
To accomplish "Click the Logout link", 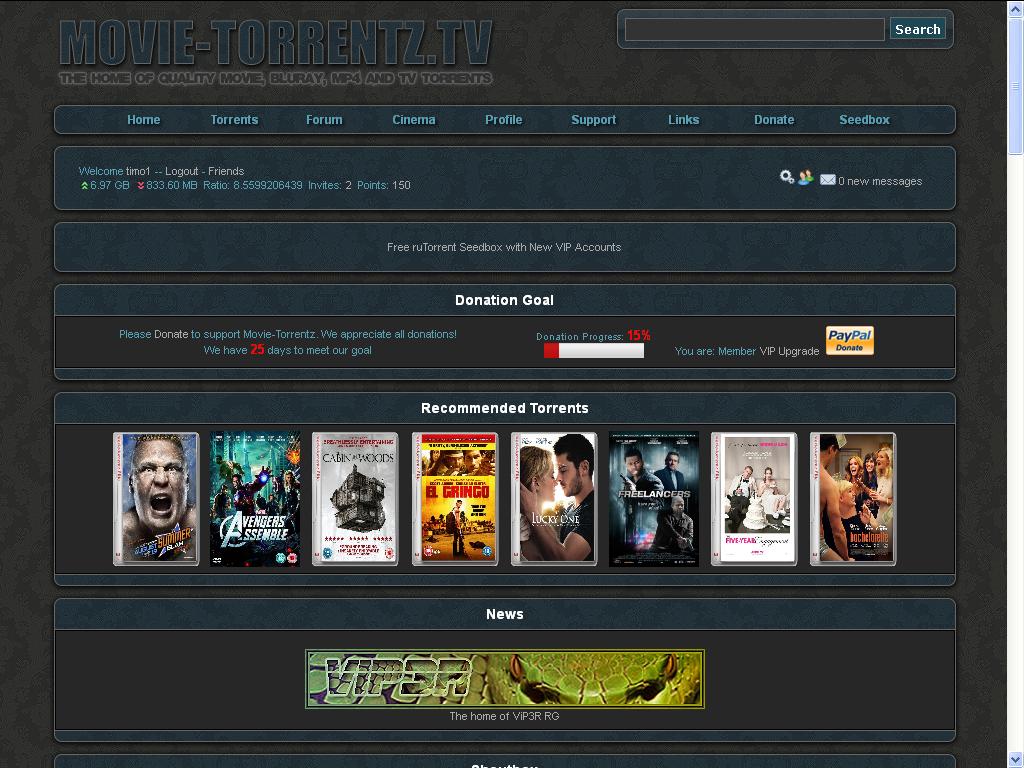I will click(182, 171).
